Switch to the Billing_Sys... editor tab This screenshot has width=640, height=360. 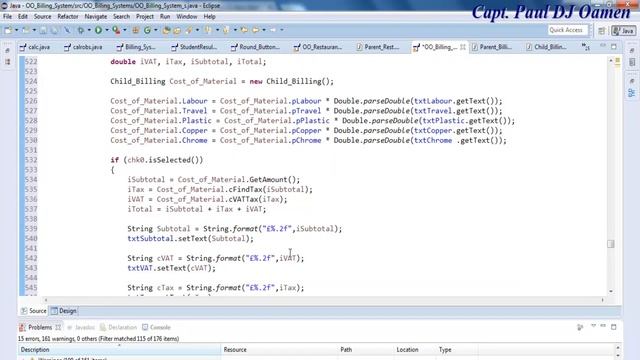[x=136, y=47]
